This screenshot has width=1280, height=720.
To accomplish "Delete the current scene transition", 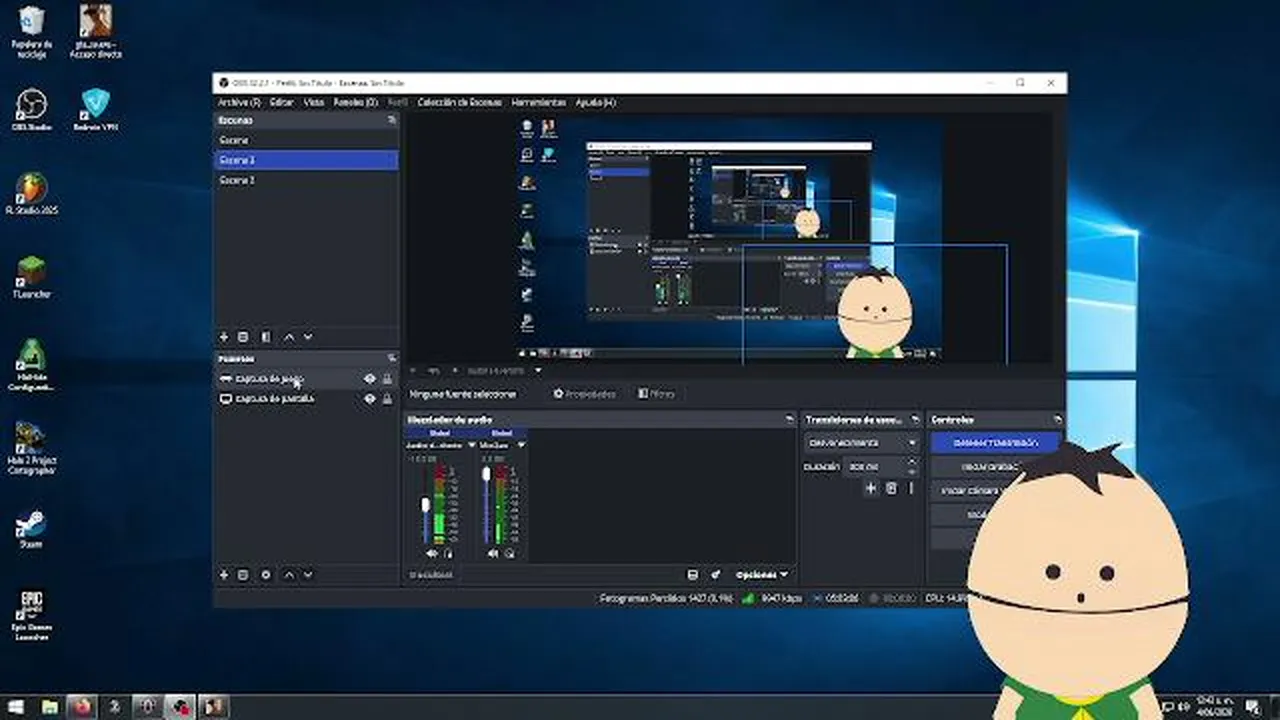I will pos(891,488).
